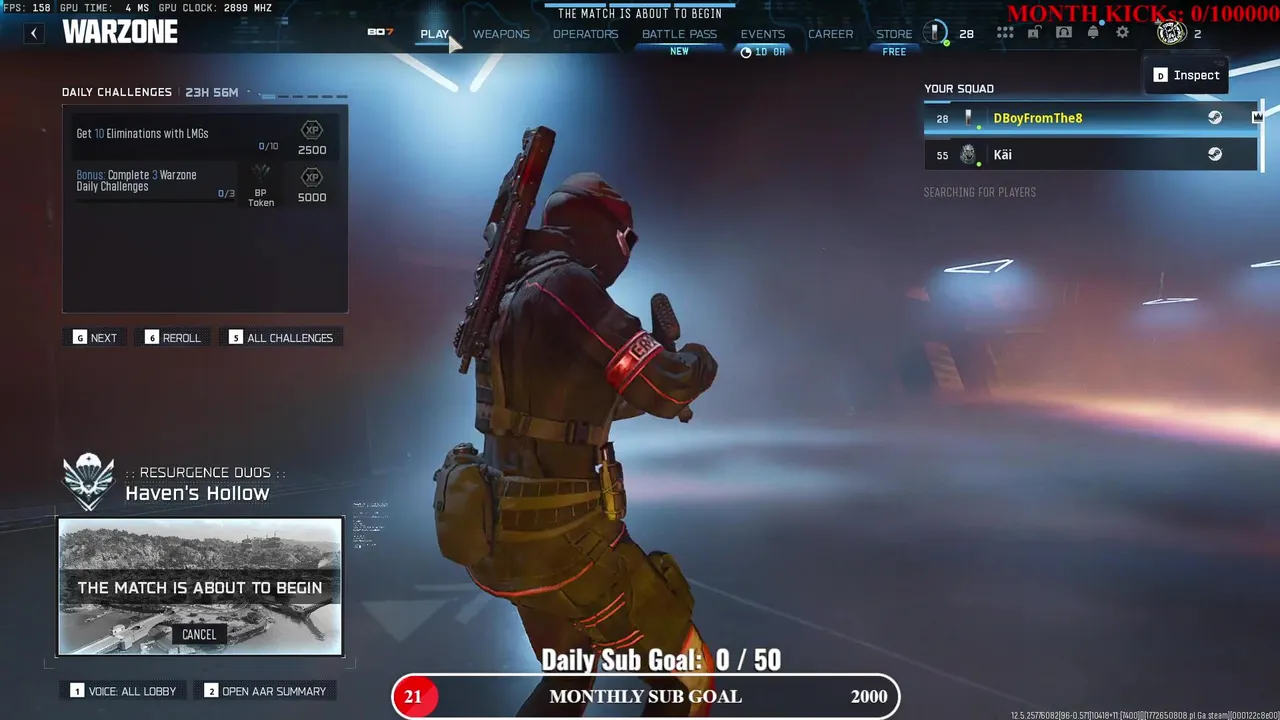
Task: Click the BP Token reward icon
Action: point(261,174)
